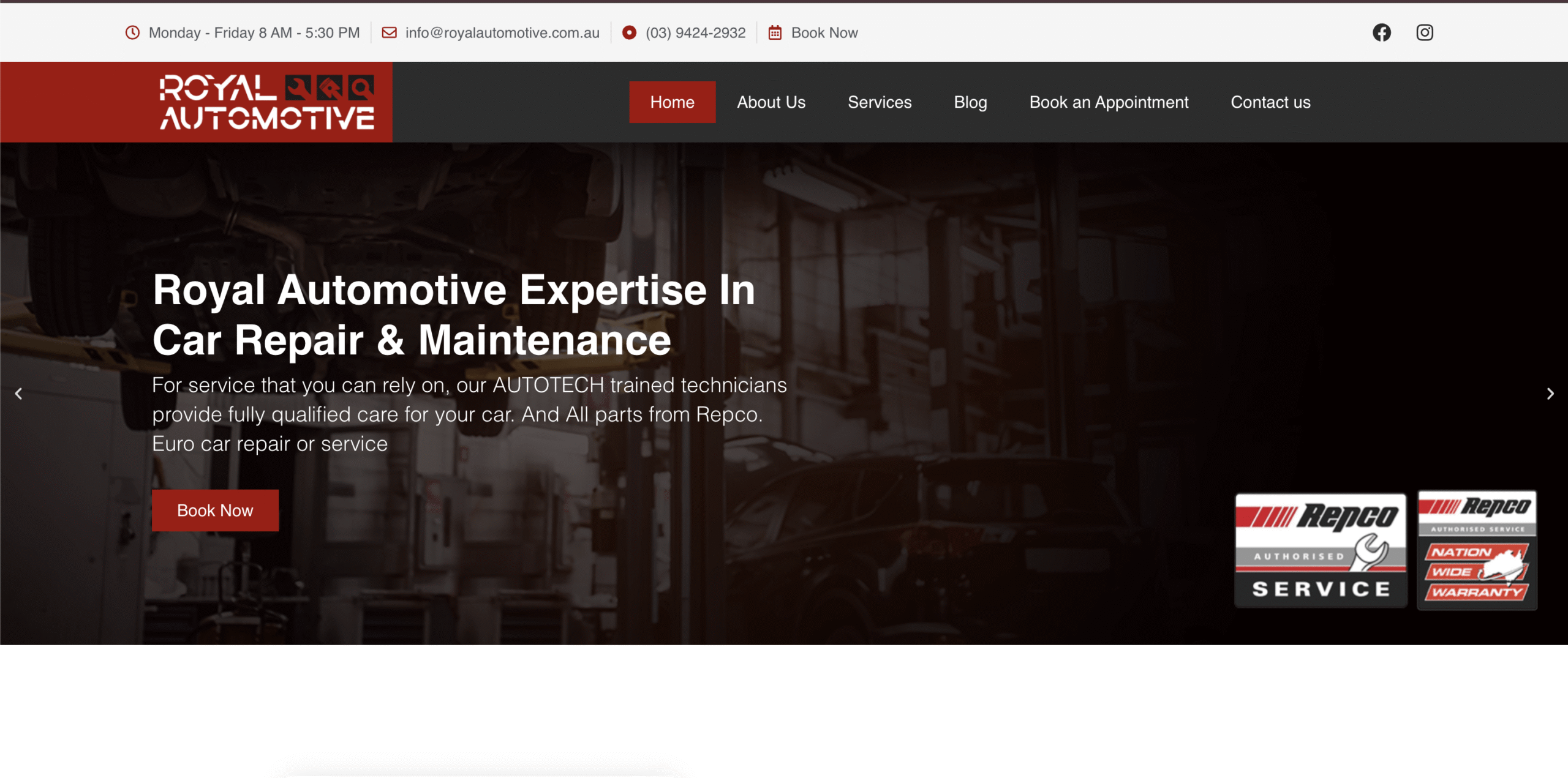Click the Royal Automotive logo
This screenshot has height=778, width=1568.
point(267,102)
